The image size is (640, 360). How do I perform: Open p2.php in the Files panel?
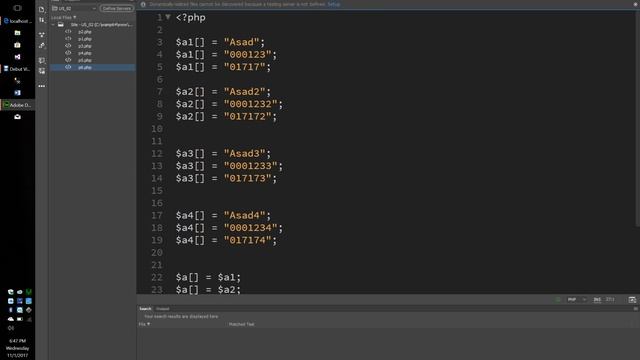pos(84,32)
